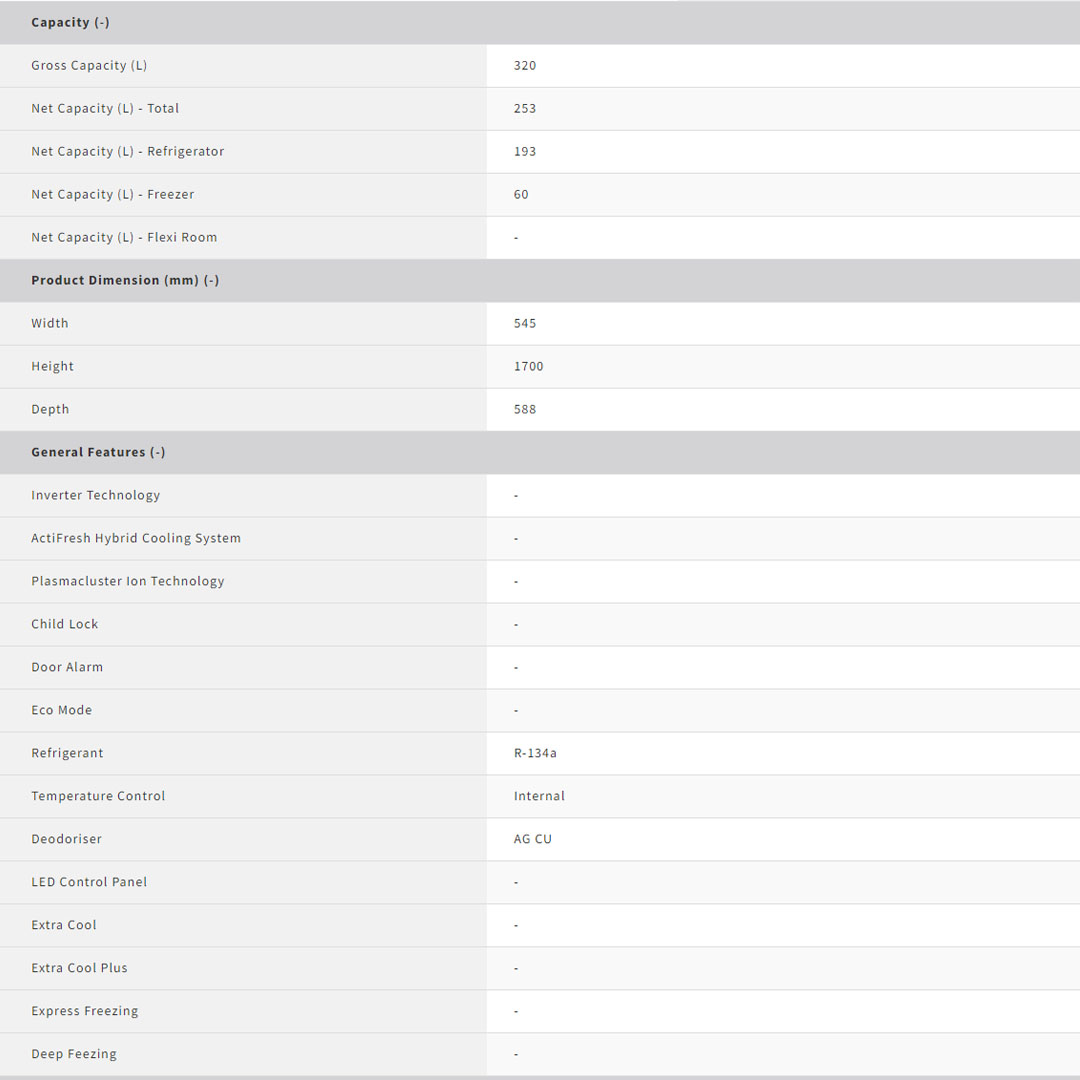This screenshot has height=1080, width=1080.
Task: Select the freezer capacity value 60
Action: point(521,194)
